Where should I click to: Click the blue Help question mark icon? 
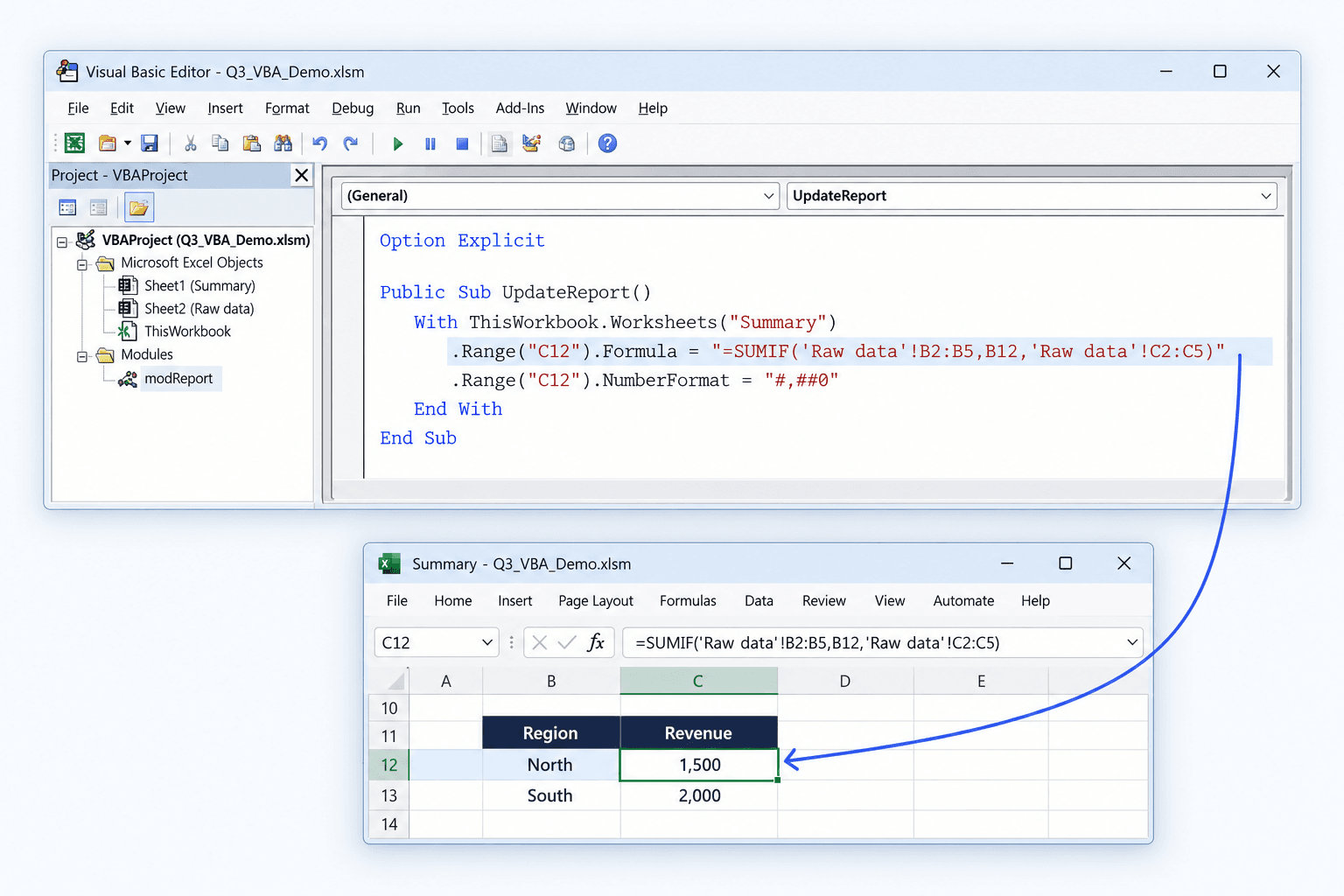click(607, 143)
